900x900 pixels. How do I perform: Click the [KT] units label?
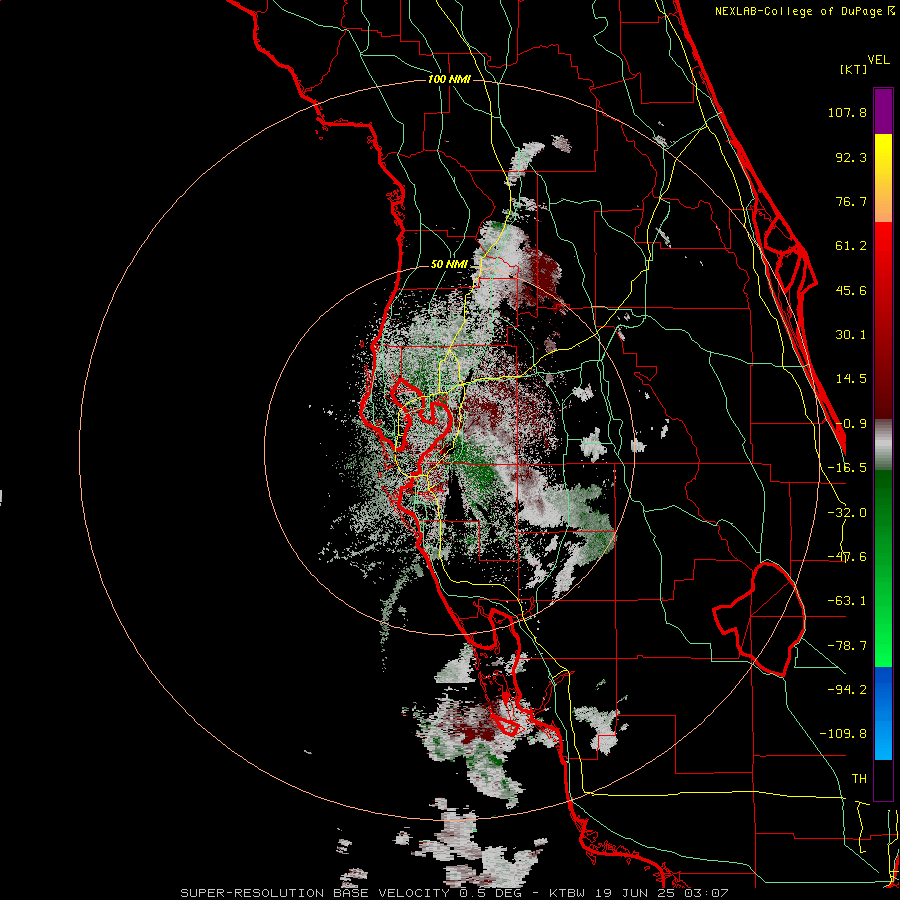(x=854, y=69)
